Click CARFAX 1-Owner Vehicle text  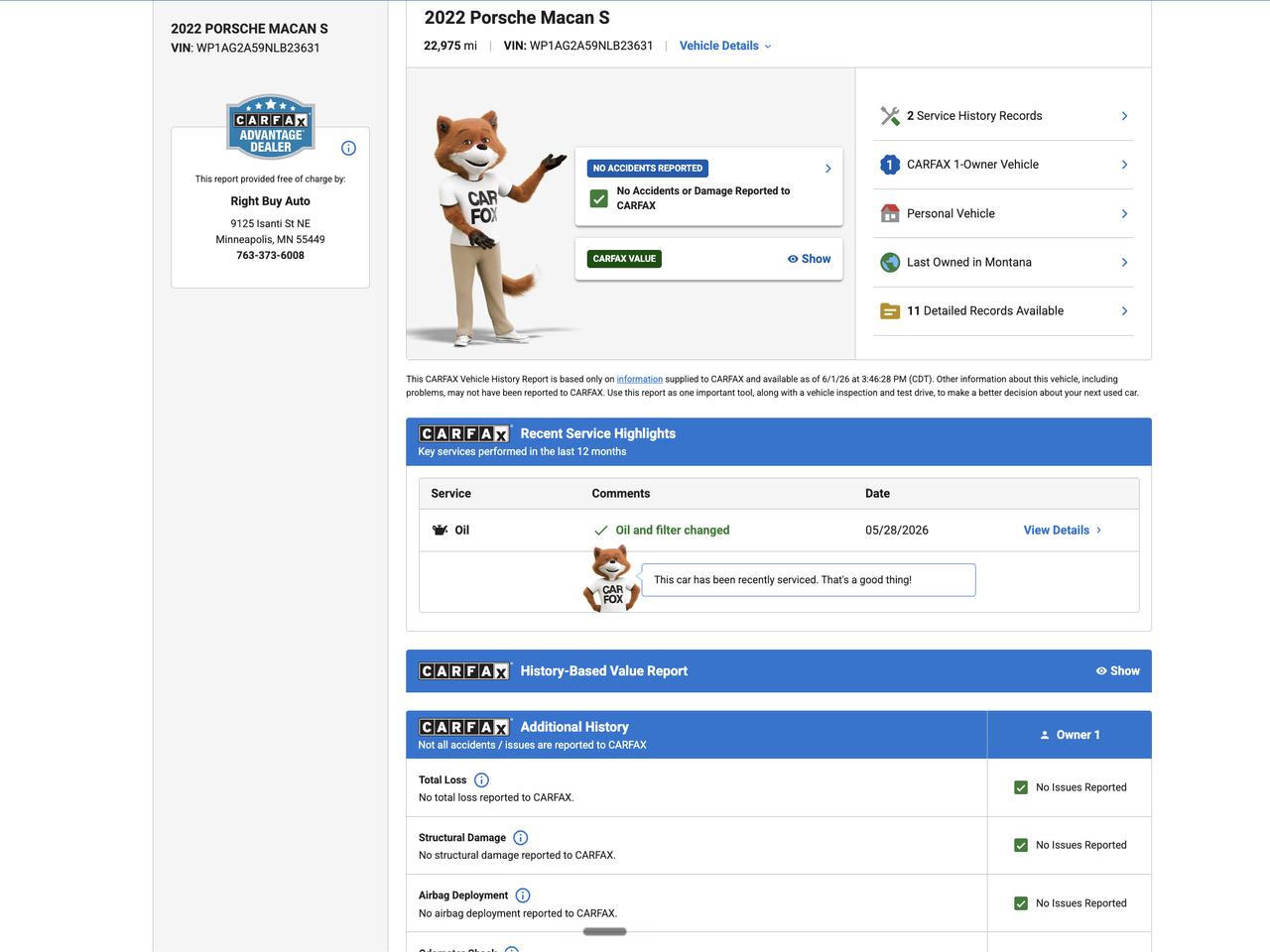pos(972,165)
